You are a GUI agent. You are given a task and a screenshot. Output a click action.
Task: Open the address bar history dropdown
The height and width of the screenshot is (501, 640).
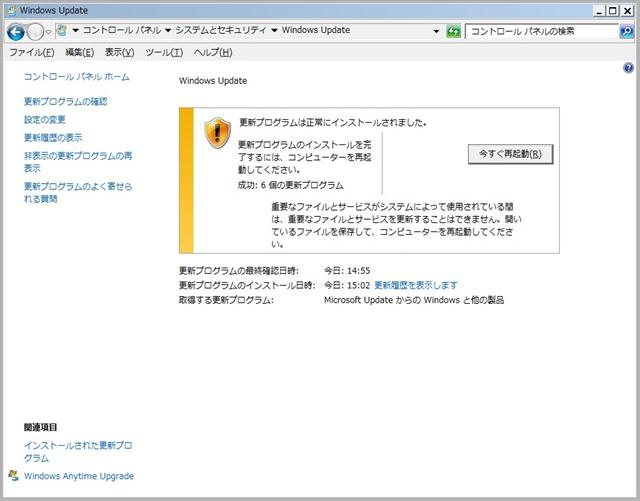[x=436, y=31]
